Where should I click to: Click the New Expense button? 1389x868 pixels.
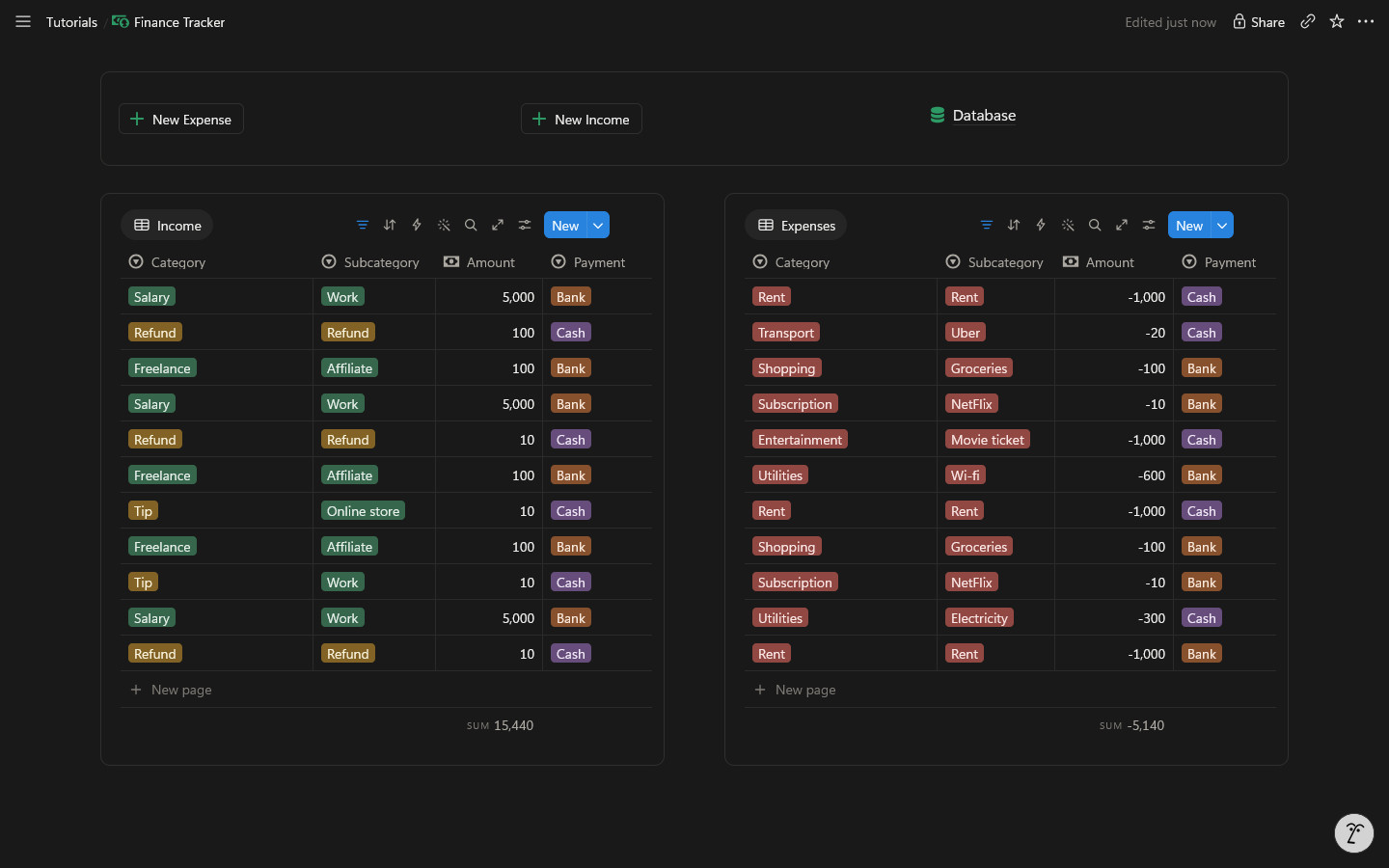pyautogui.click(x=181, y=119)
